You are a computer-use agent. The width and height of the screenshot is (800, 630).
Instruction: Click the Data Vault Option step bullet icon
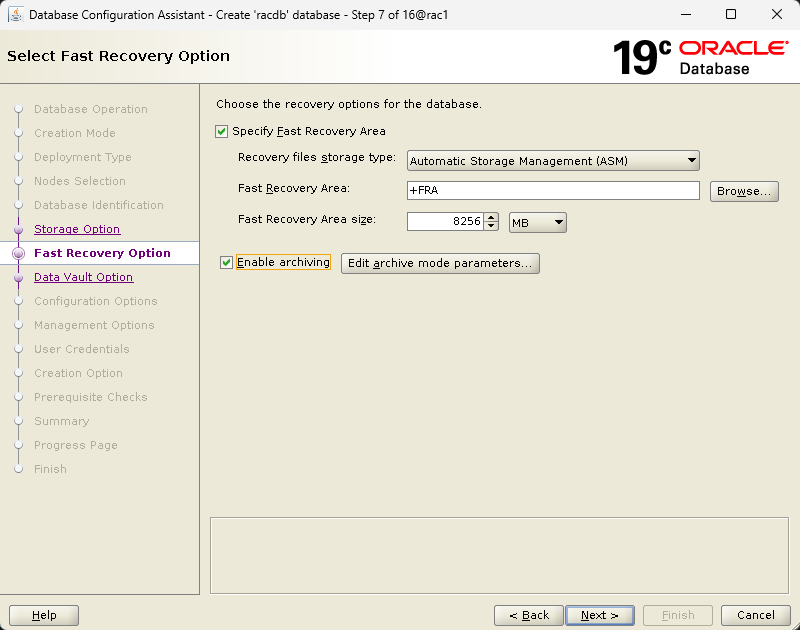click(19, 278)
